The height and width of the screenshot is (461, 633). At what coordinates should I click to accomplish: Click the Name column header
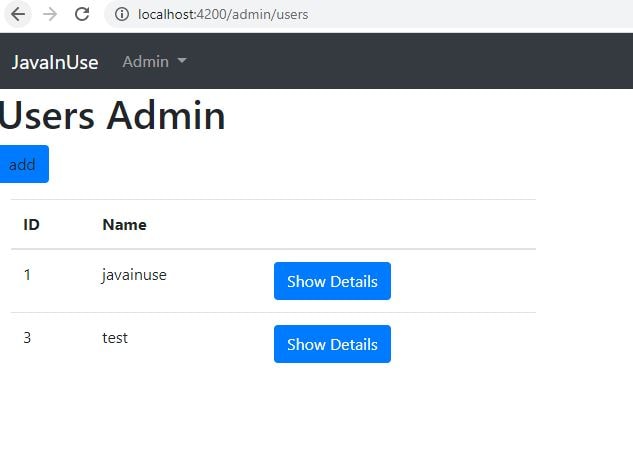tap(124, 224)
